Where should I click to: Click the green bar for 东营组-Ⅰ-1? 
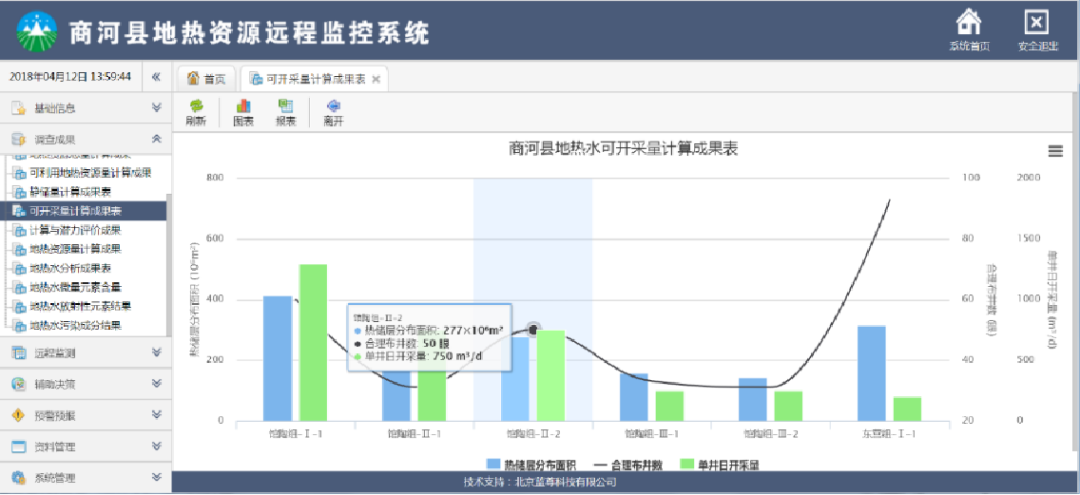[907, 409]
